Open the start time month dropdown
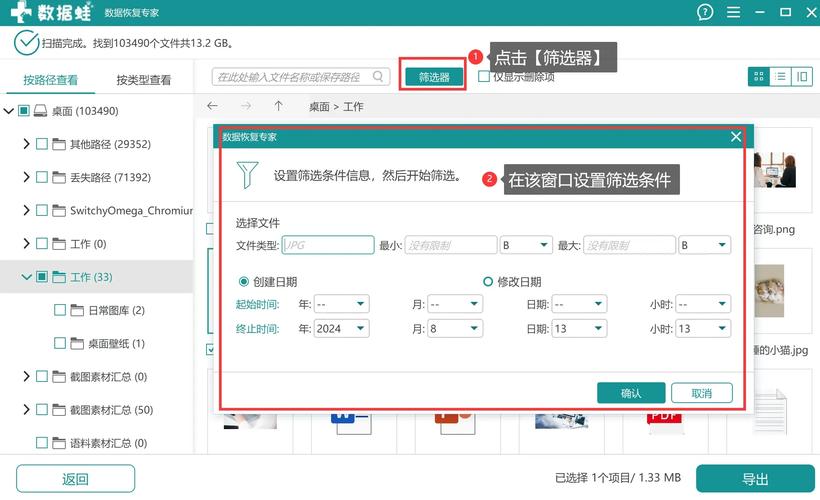 [455, 304]
